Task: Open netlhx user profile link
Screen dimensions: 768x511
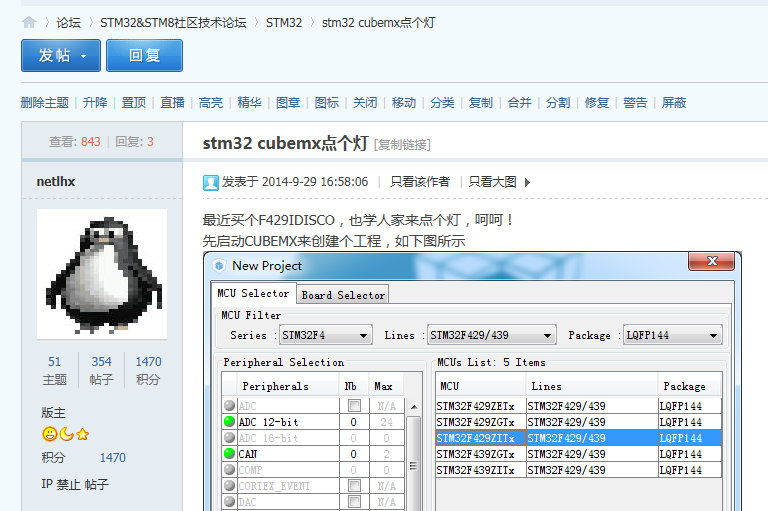Action: pyautogui.click(x=56, y=182)
